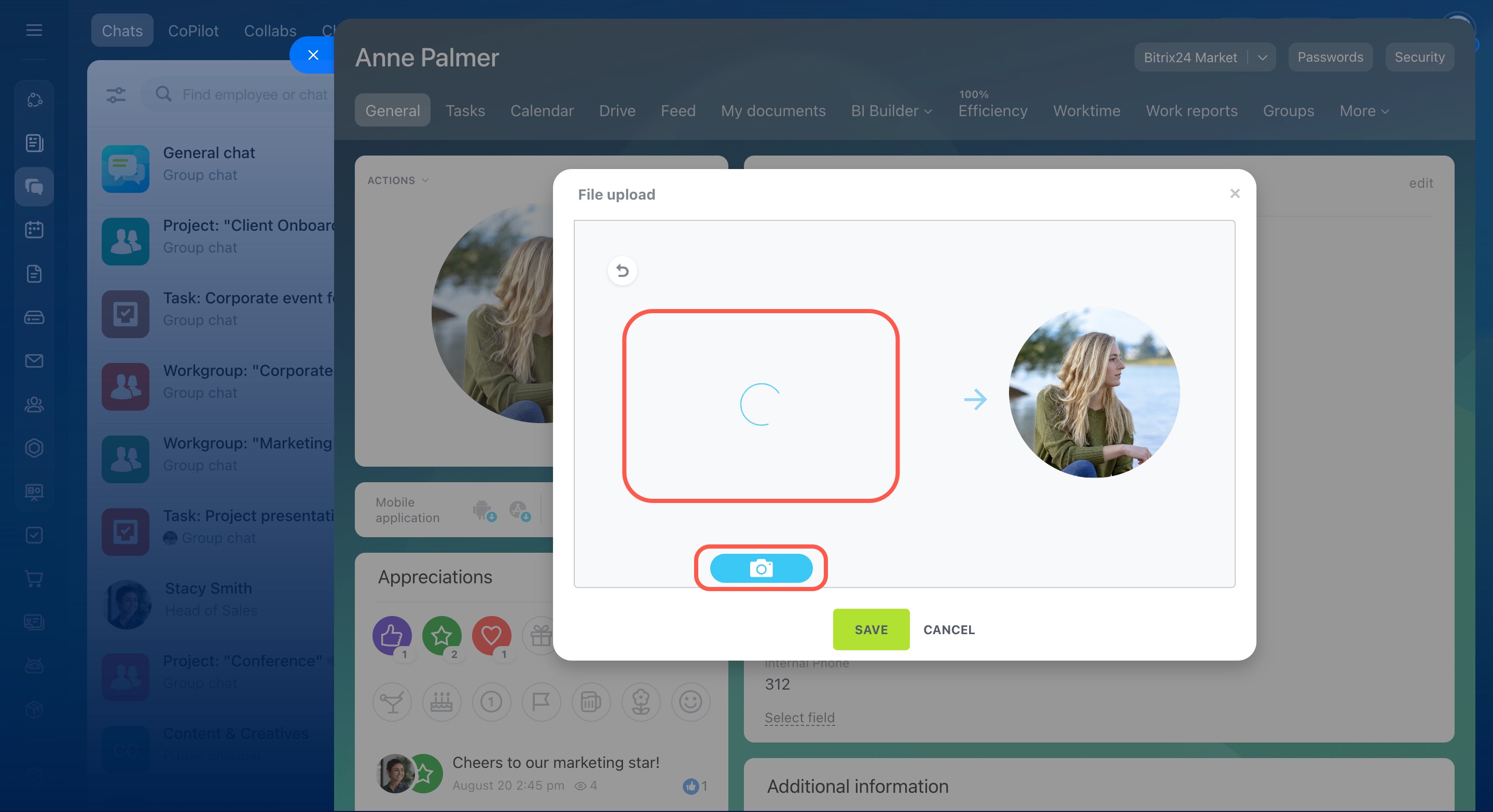Screen dimensions: 1493x812
Task: Click the App Store download icon
Action: [x=519, y=510]
